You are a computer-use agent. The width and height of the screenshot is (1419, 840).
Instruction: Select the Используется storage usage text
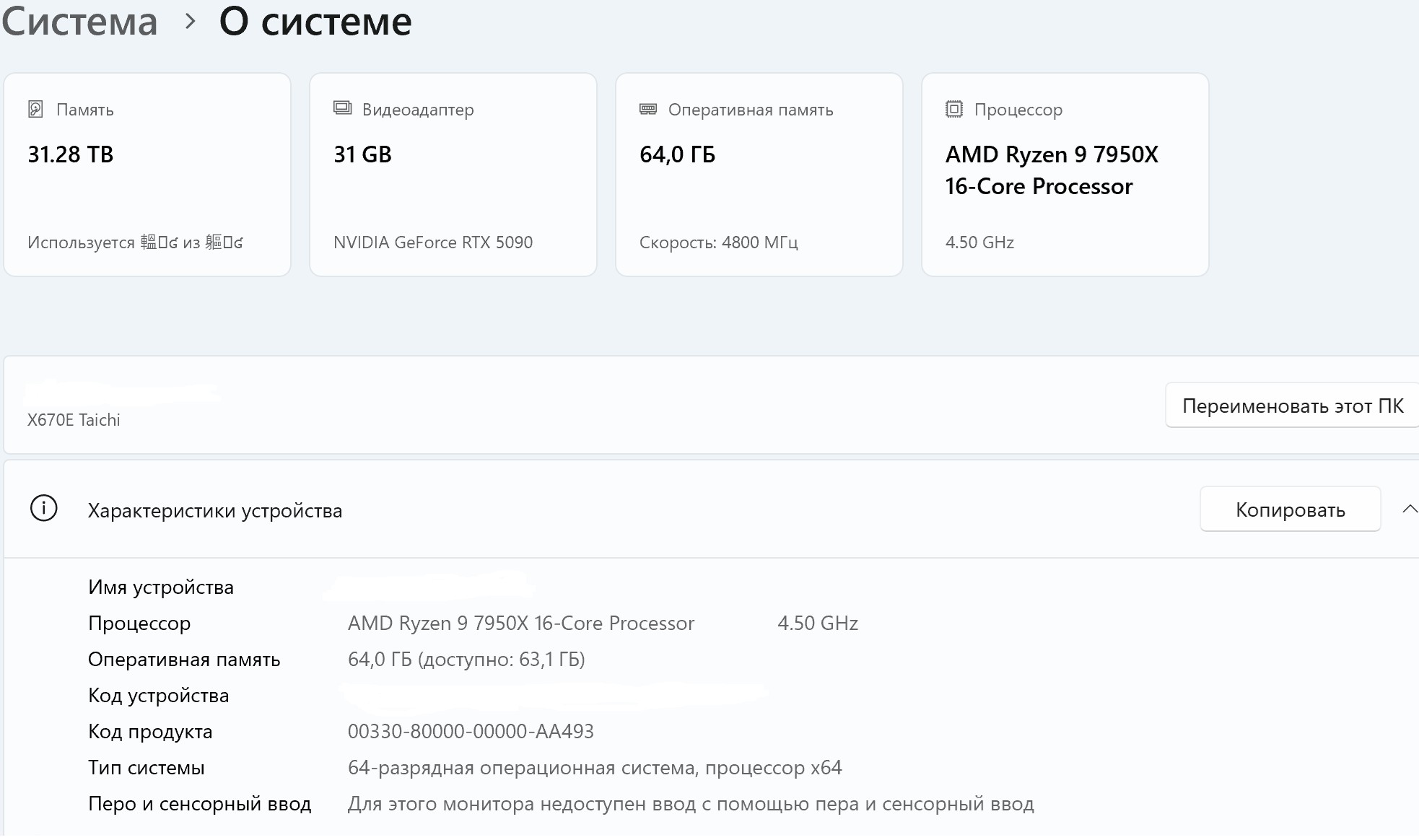(135, 242)
